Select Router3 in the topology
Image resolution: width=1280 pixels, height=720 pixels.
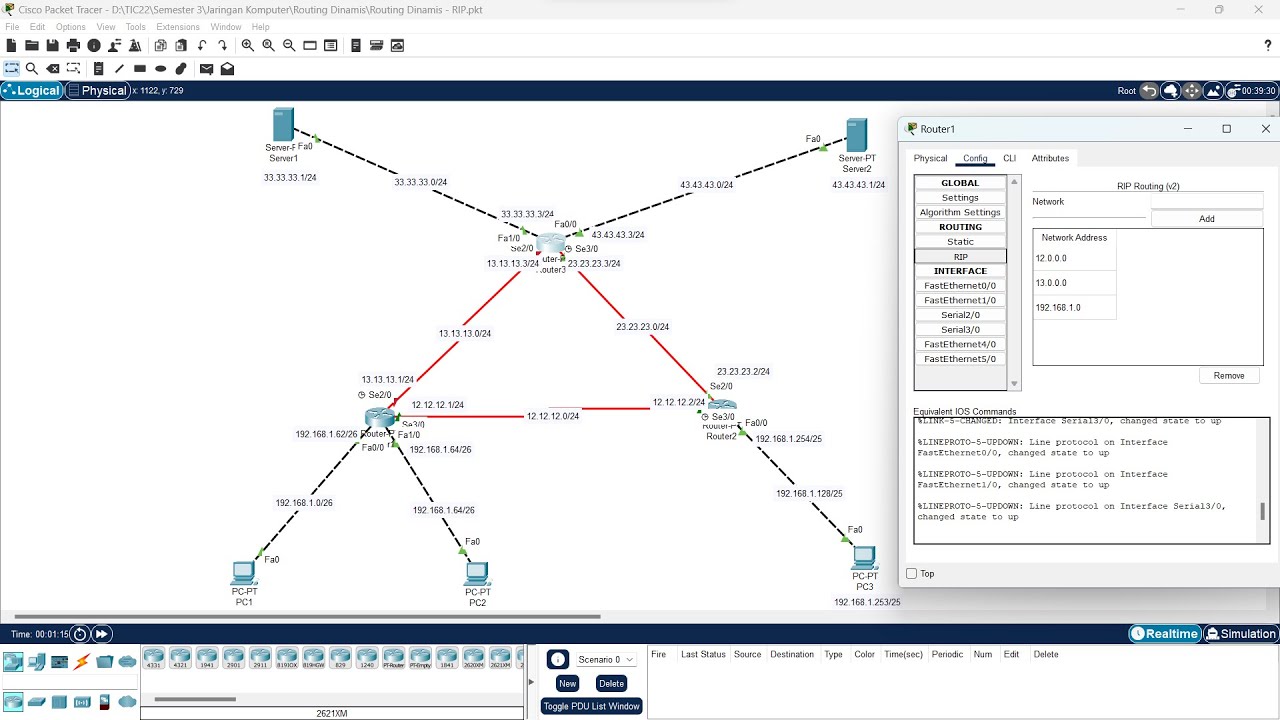551,245
